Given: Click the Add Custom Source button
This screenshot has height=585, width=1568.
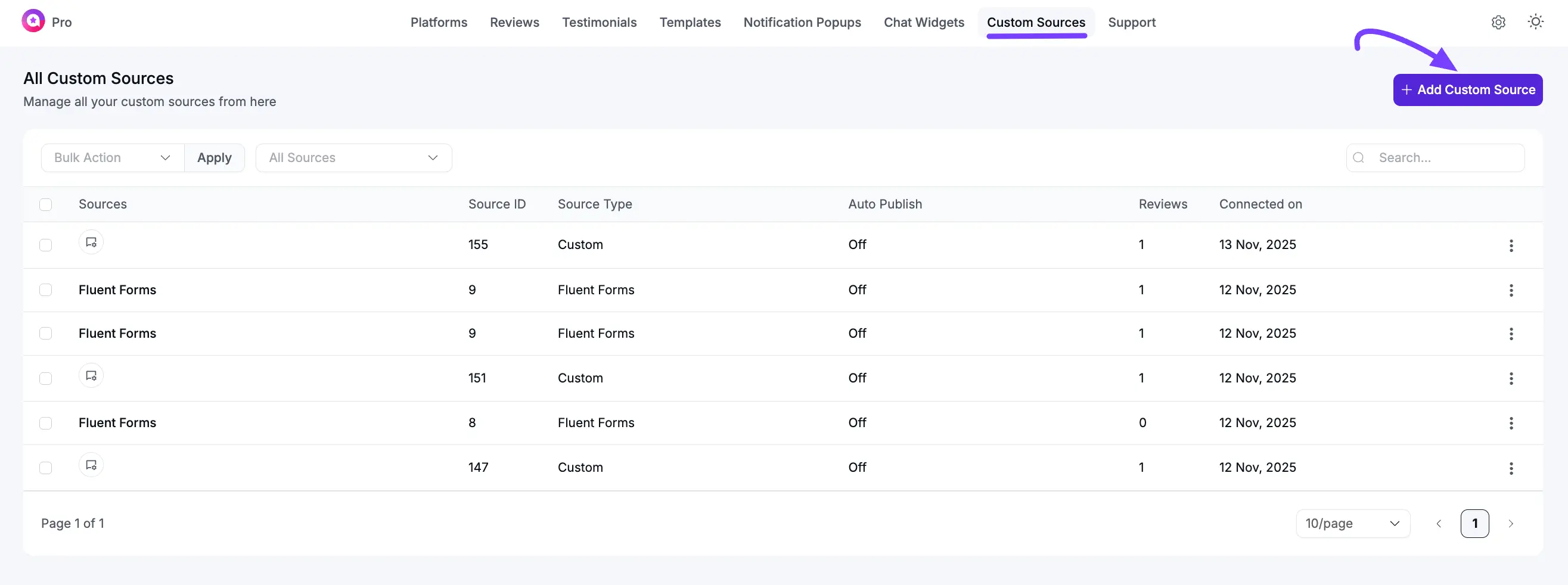Looking at the screenshot, I should pyautogui.click(x=1467, y=89).
